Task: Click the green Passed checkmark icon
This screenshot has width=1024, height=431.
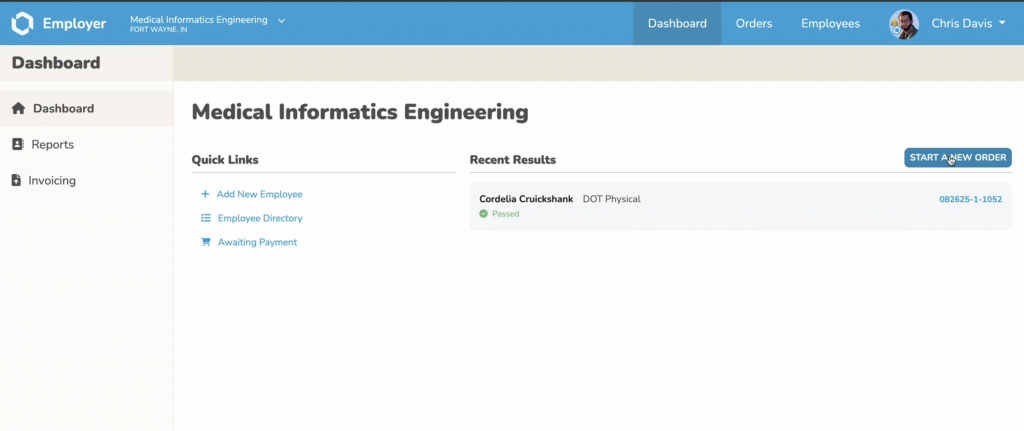Action: 483,214
